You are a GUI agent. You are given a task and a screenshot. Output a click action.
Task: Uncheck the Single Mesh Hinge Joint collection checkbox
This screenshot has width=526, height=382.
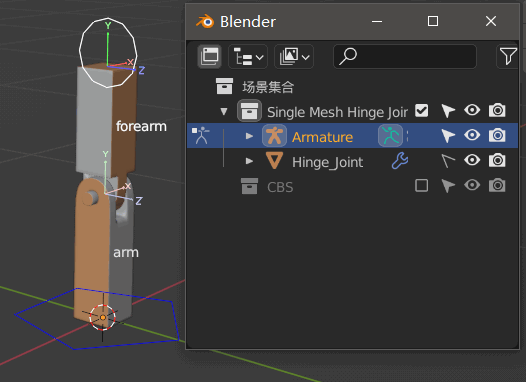tap(421, 111)
